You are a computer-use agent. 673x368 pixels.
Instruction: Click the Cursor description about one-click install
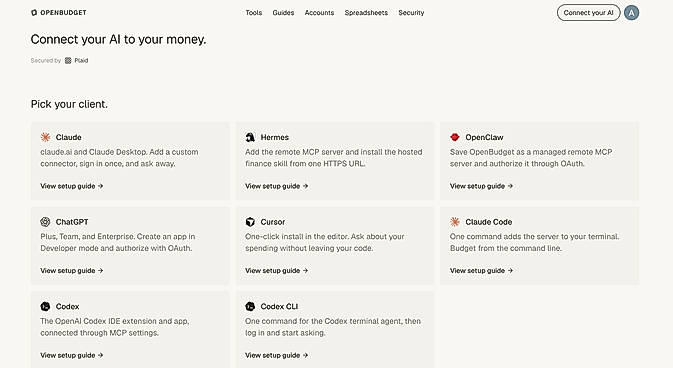pos(324,243)
